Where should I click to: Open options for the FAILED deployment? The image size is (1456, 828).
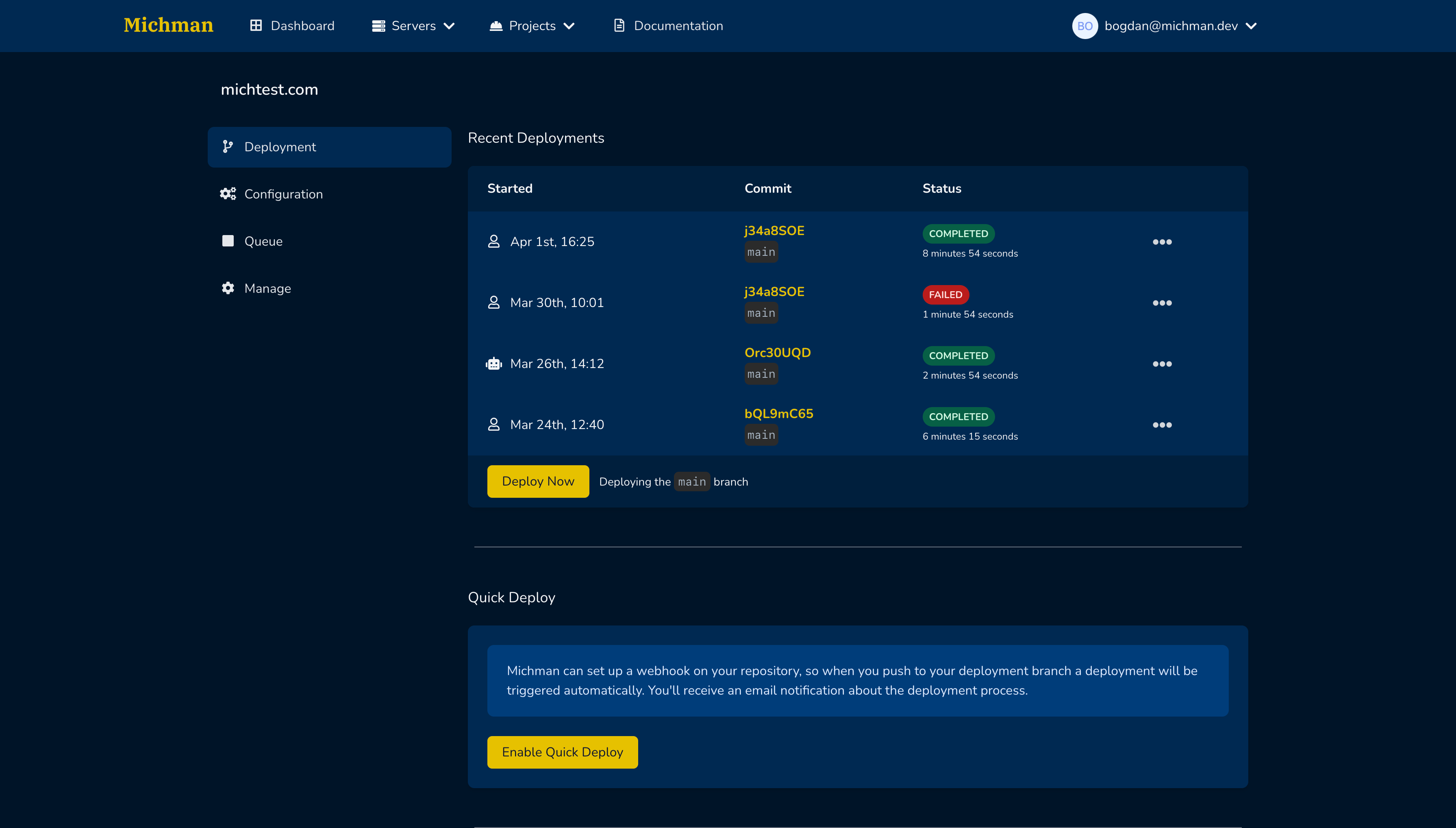[1162, 303]
